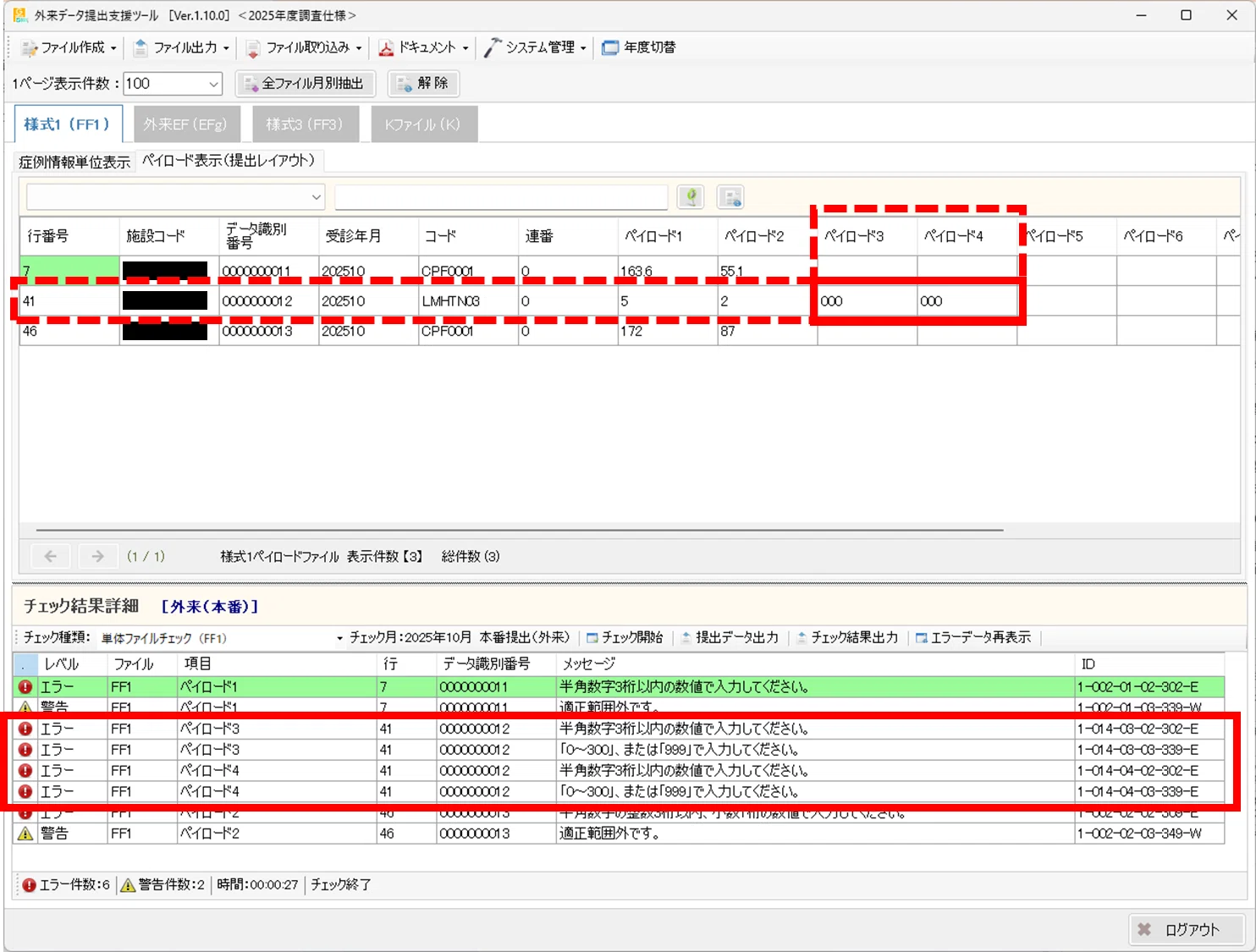The width and height of the screenshot is (1256, 952).
Task: Click the ログアウト button
Action: click(x=1186, y=929)
